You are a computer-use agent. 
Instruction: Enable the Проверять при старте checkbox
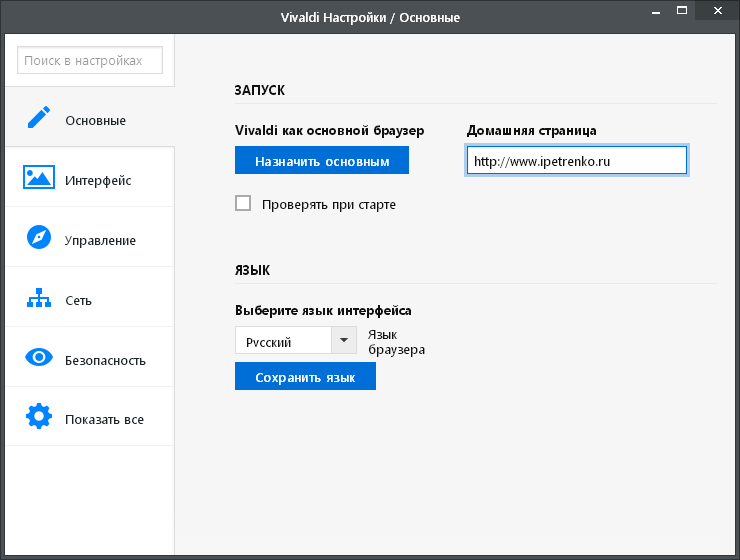coord(243,203)
